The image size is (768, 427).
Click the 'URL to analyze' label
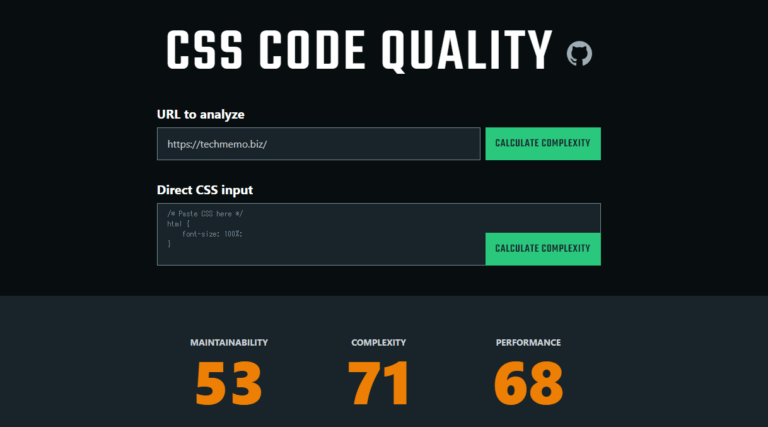point(200,114)
